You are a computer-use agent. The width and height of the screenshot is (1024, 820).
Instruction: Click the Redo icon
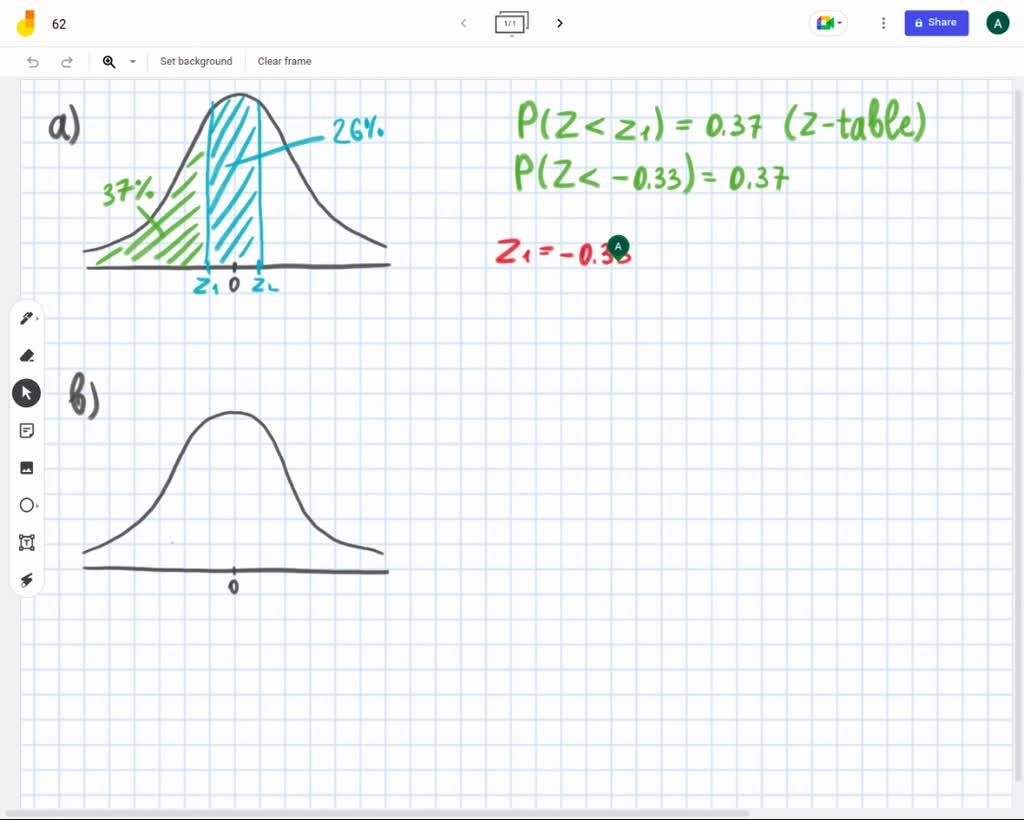click(67, 61)
